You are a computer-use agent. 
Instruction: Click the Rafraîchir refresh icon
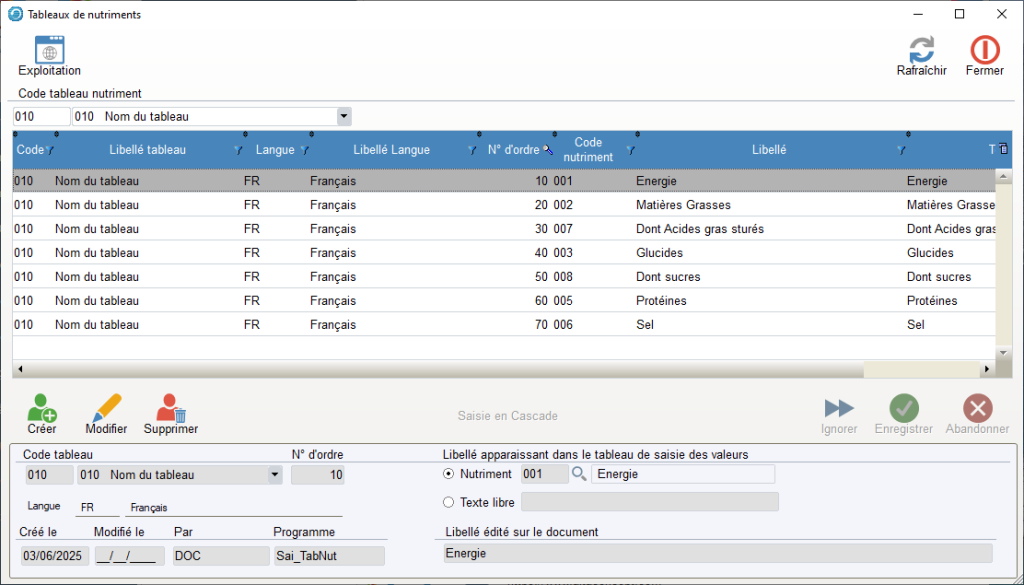click(x=921, y=50)
